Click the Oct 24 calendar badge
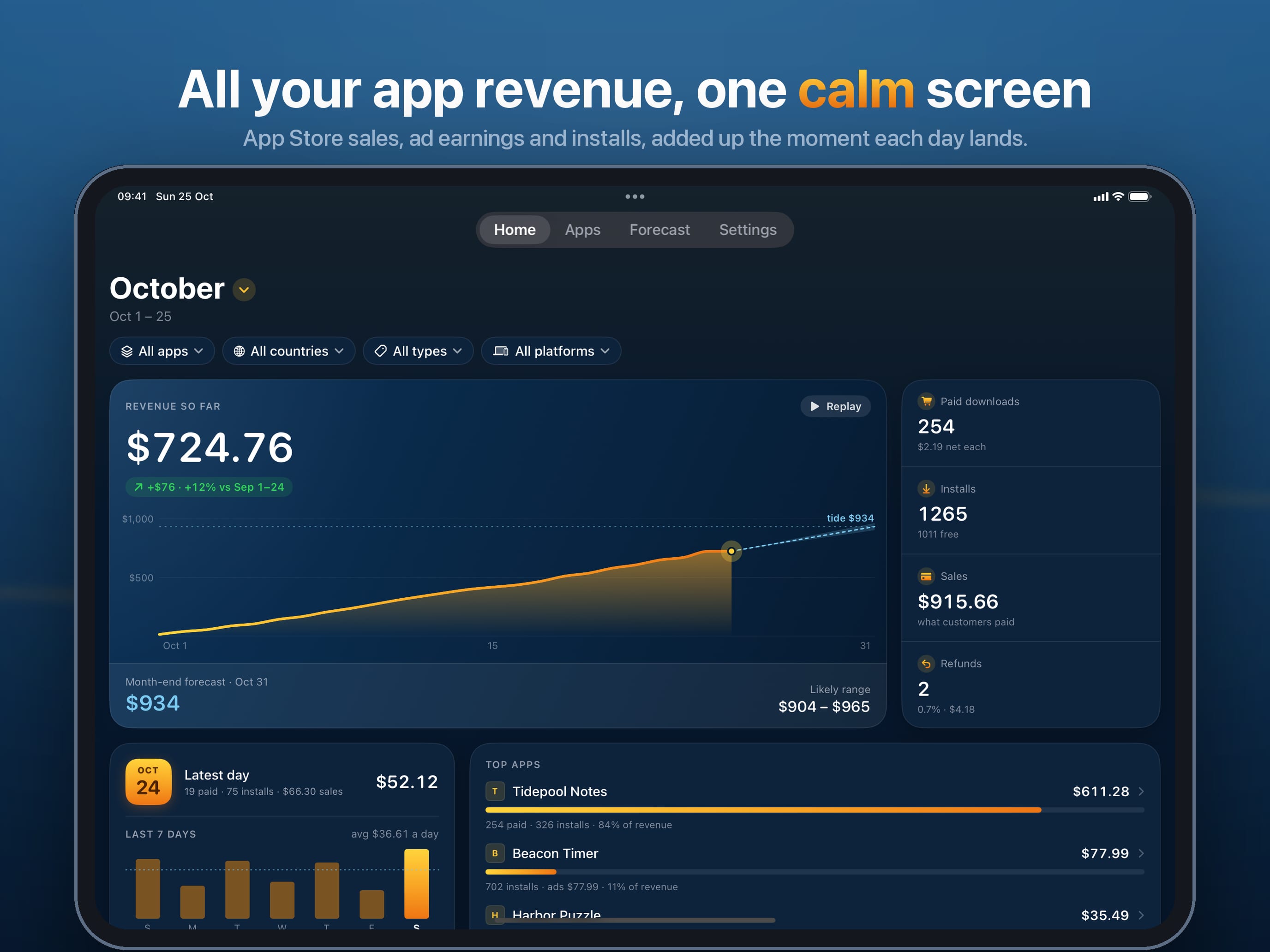Screen dimensions: 1270x952 (x=148, y=781)
